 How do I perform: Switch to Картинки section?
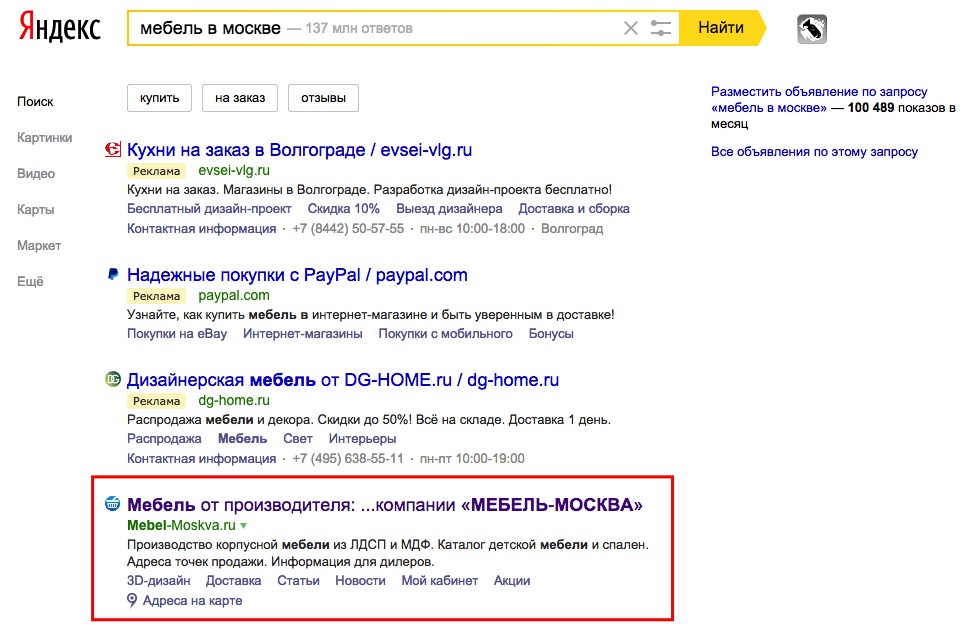coord(45,138)
